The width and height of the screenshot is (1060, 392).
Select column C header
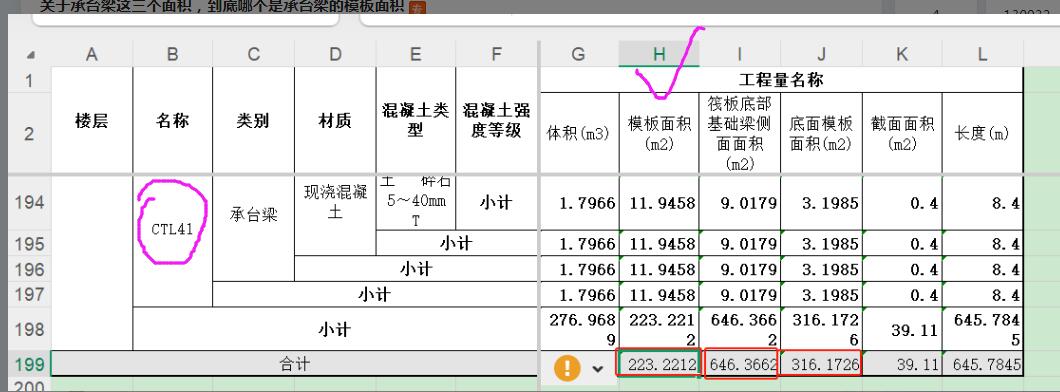click(254, 54)
